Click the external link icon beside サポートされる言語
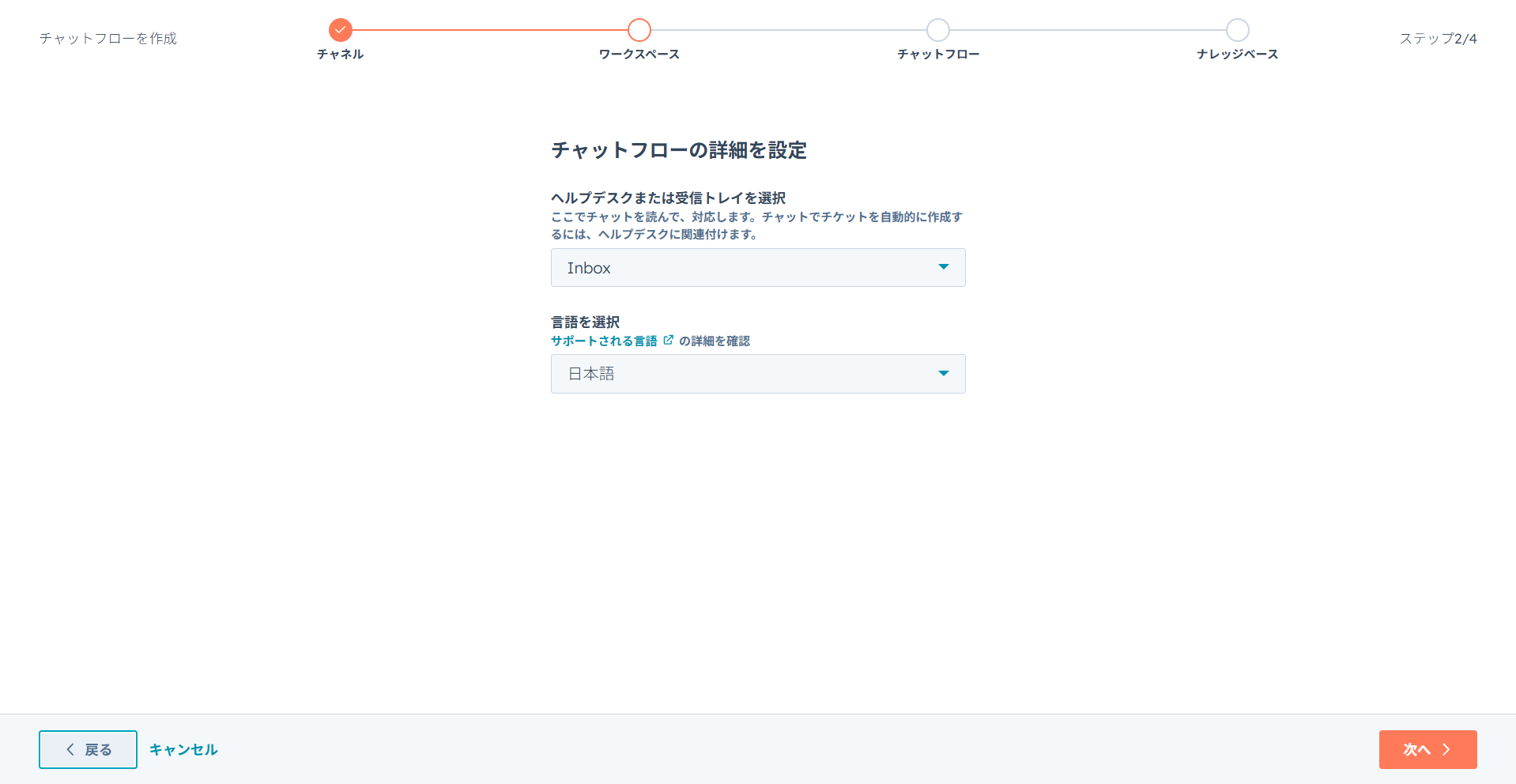The height and width of the screenshot is (784, 1516). pos(669,340)
